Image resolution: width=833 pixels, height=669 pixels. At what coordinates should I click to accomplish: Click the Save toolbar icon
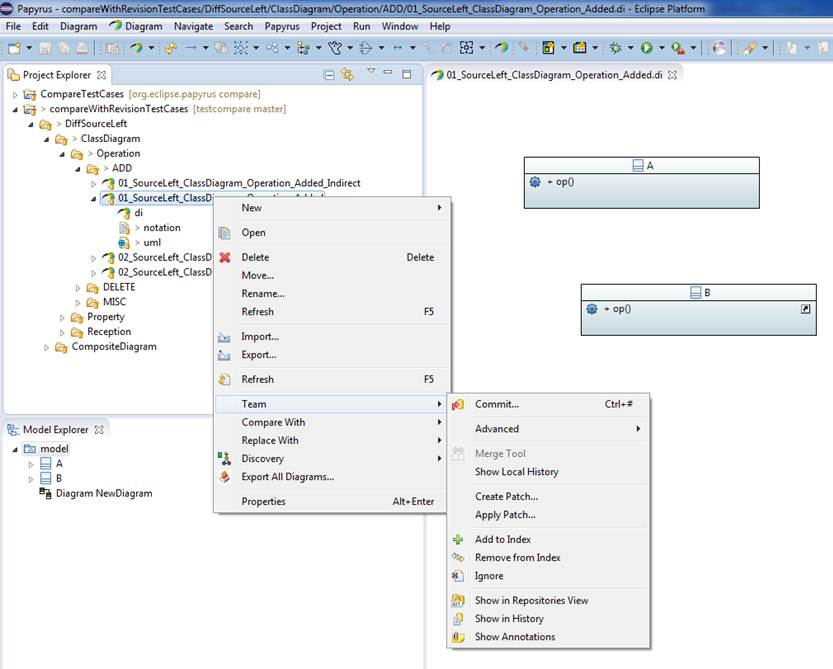click(x=45, y=48)
